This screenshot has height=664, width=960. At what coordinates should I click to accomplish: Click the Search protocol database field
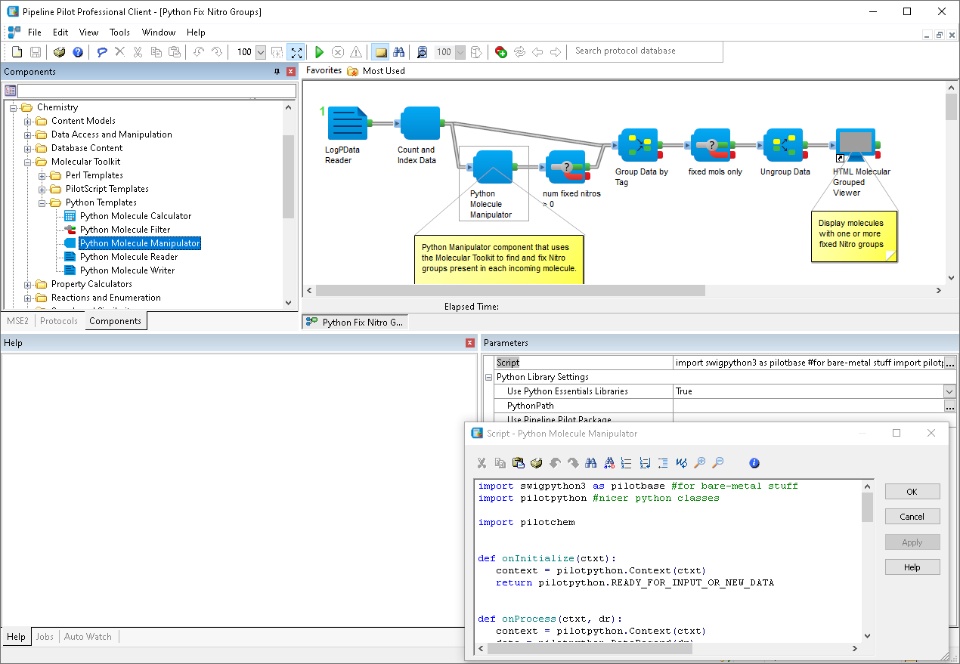tap(645, 51)
